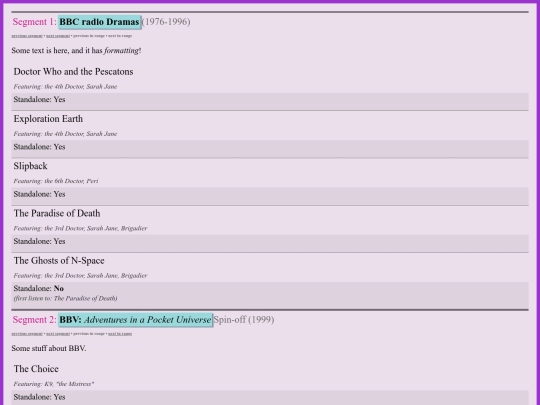Click the 'Segment 2:' label
540x405 pixels.
[x=34, y=320]
